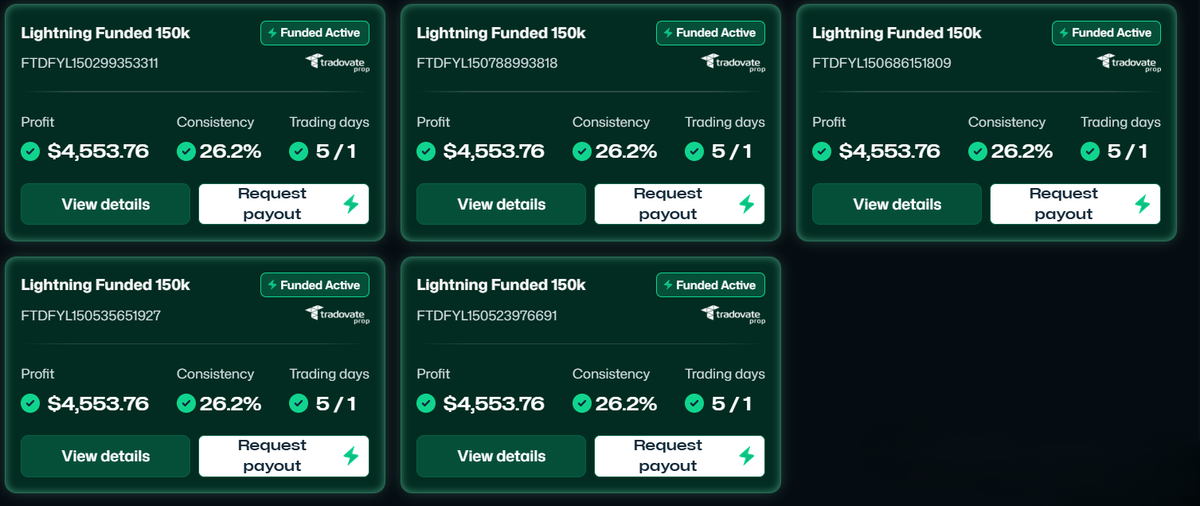Click consistency checkmark icon on account FTDFYL150535651927

pyautogui.click(x=186, y=404)
